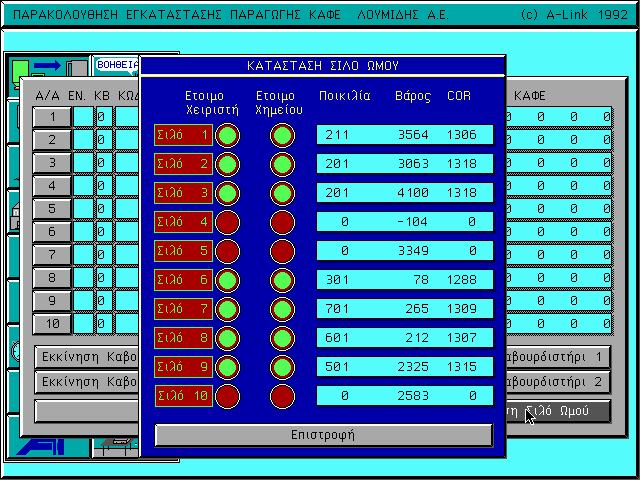
Task: Click the Σιλό 6 chemistry-ready green indicator
Action: (283, 280)
